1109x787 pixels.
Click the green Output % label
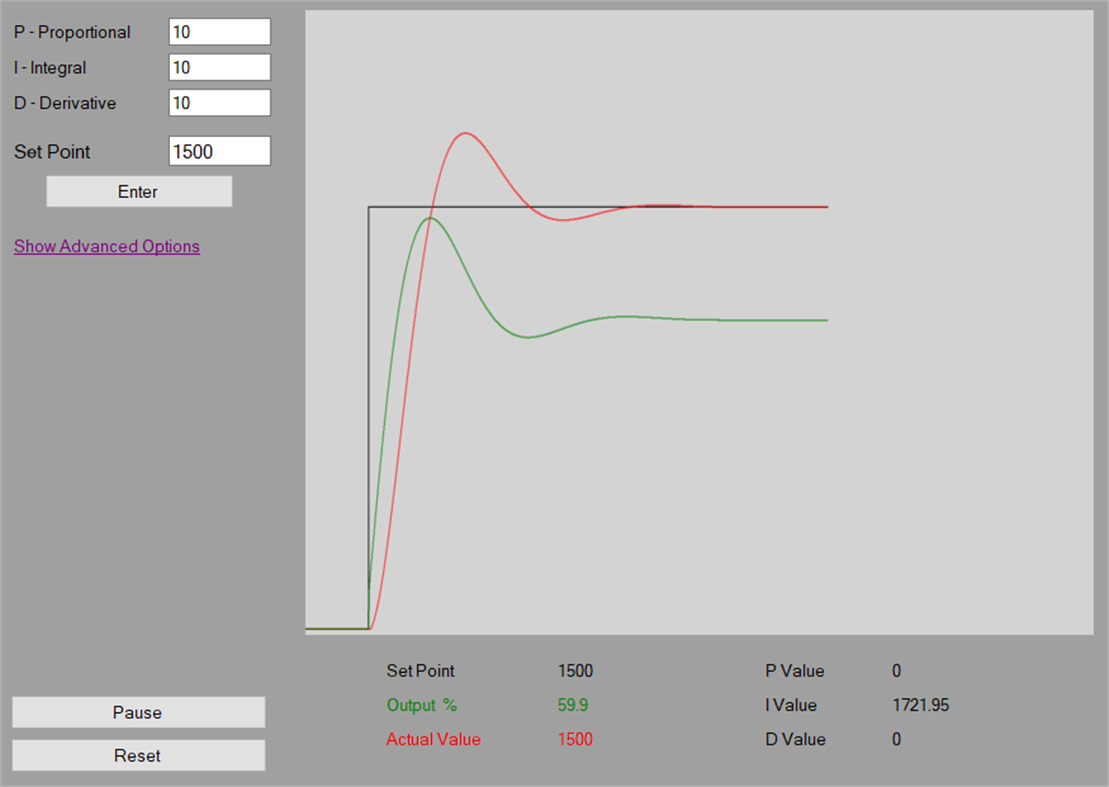coord(421,705)
